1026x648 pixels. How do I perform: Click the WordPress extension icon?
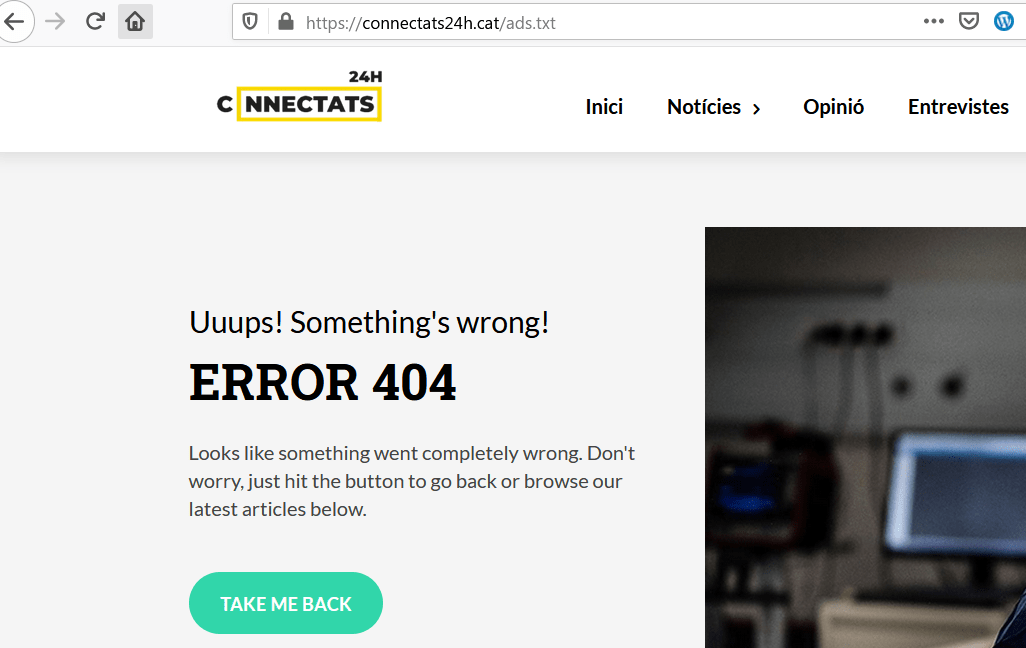click(1004, 22)
